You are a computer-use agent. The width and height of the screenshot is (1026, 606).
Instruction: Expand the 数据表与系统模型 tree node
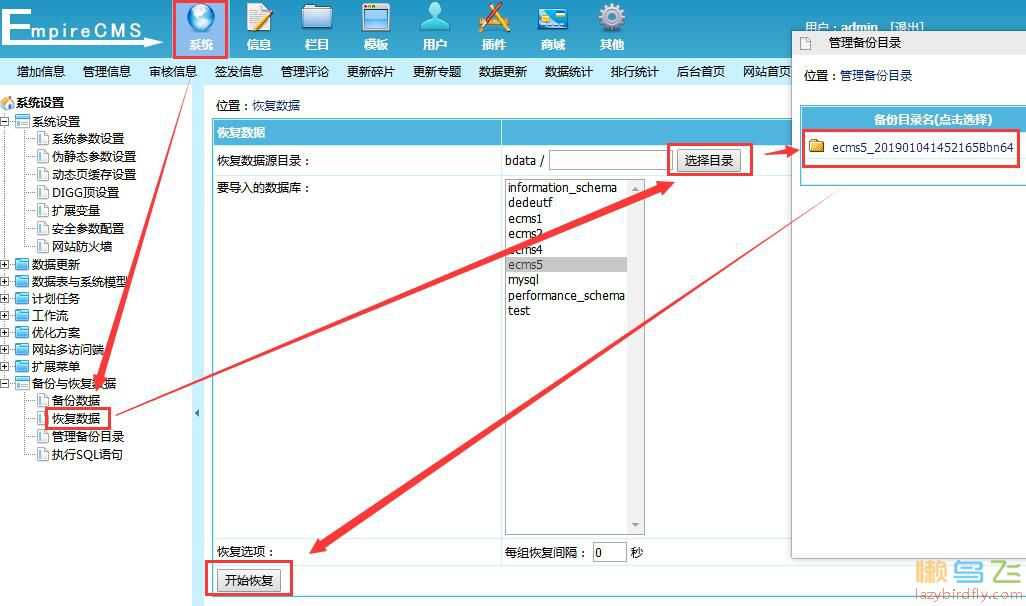pos(5,281)
